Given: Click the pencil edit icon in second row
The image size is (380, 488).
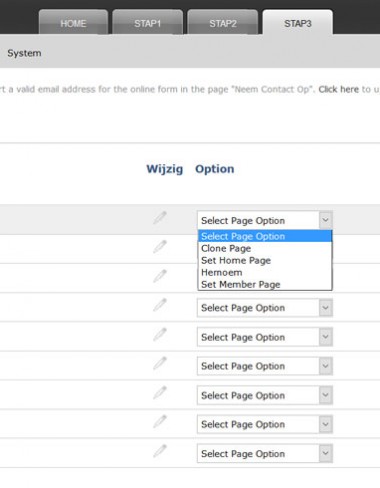Looking at the screenshot, I should point(160,247).
